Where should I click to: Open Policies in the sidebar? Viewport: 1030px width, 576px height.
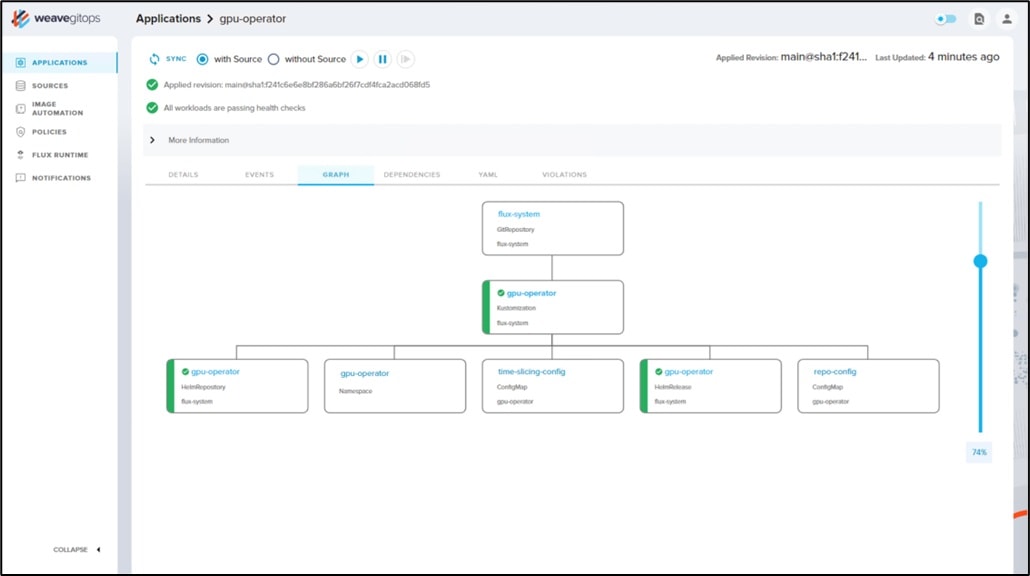(49, 132)
